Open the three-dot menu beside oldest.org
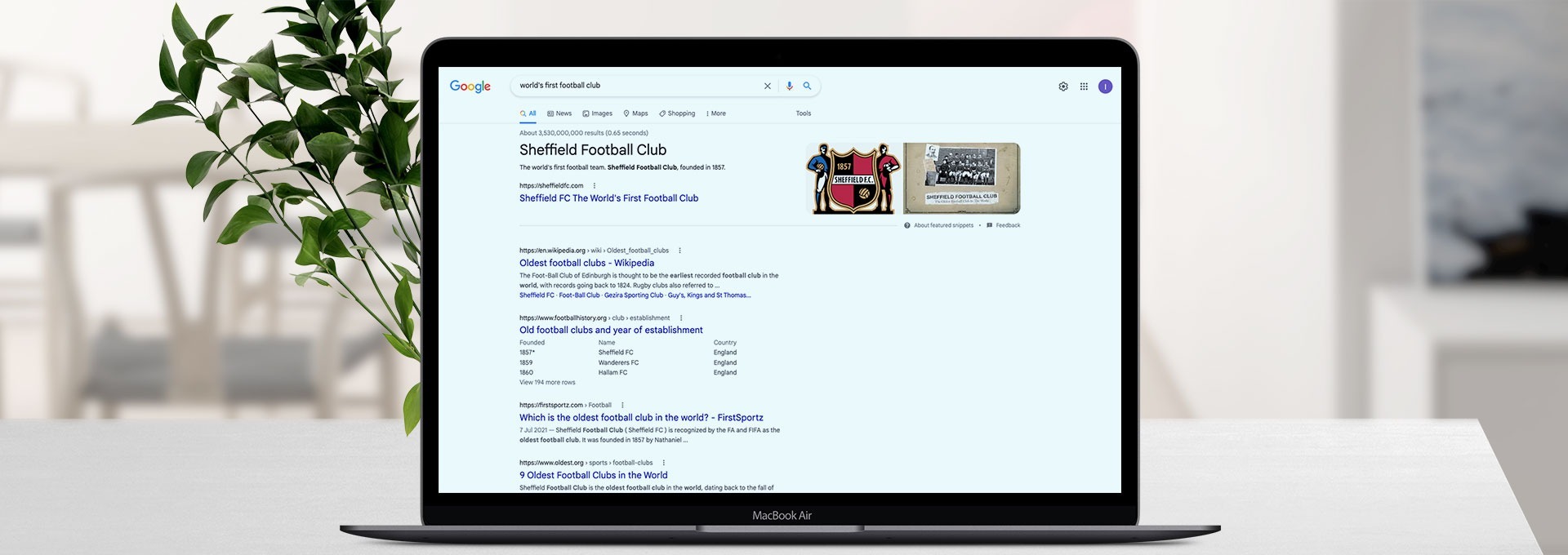The height and width of the screenshot is (555, 1568). (664, 463)
